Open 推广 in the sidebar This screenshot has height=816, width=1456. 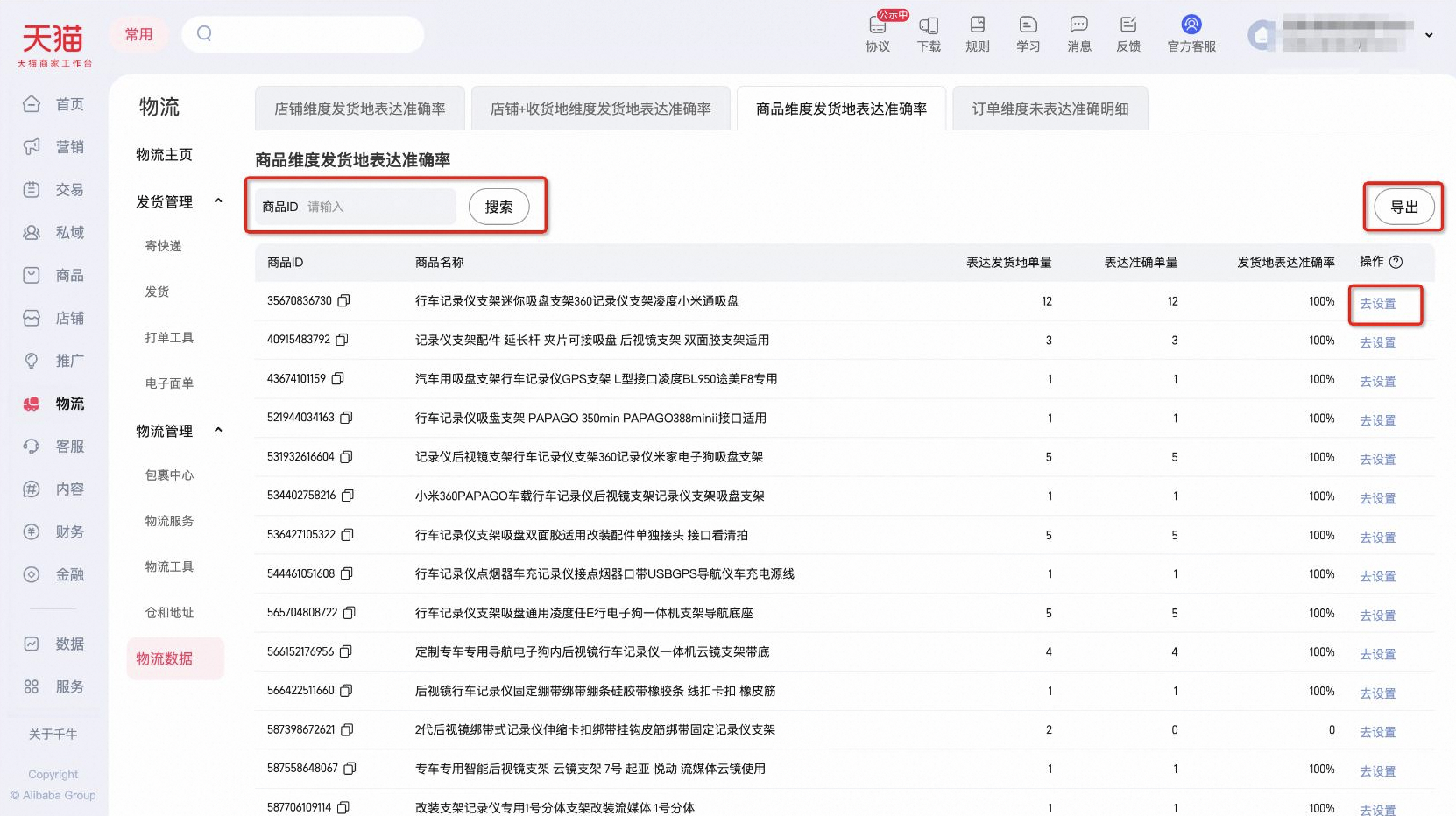point(54,361)
